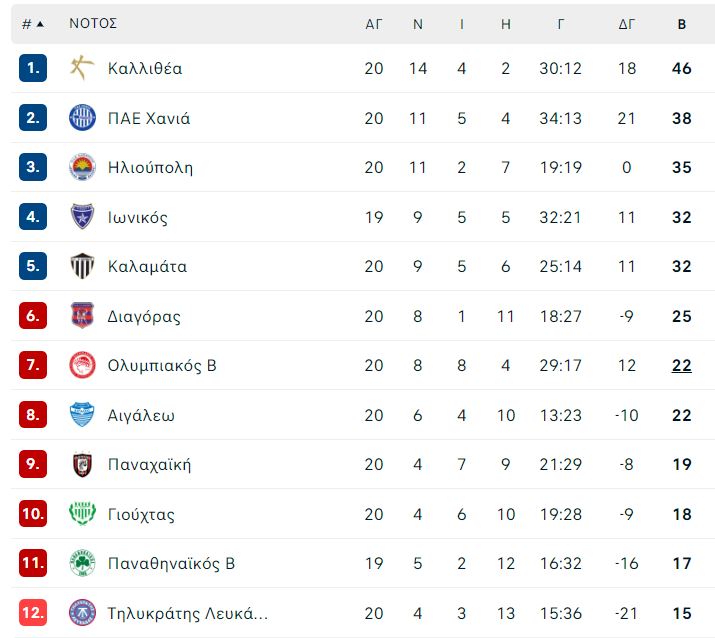
Task: Select the ΝΟΤΟΣ group header
Action: (93, 23)
